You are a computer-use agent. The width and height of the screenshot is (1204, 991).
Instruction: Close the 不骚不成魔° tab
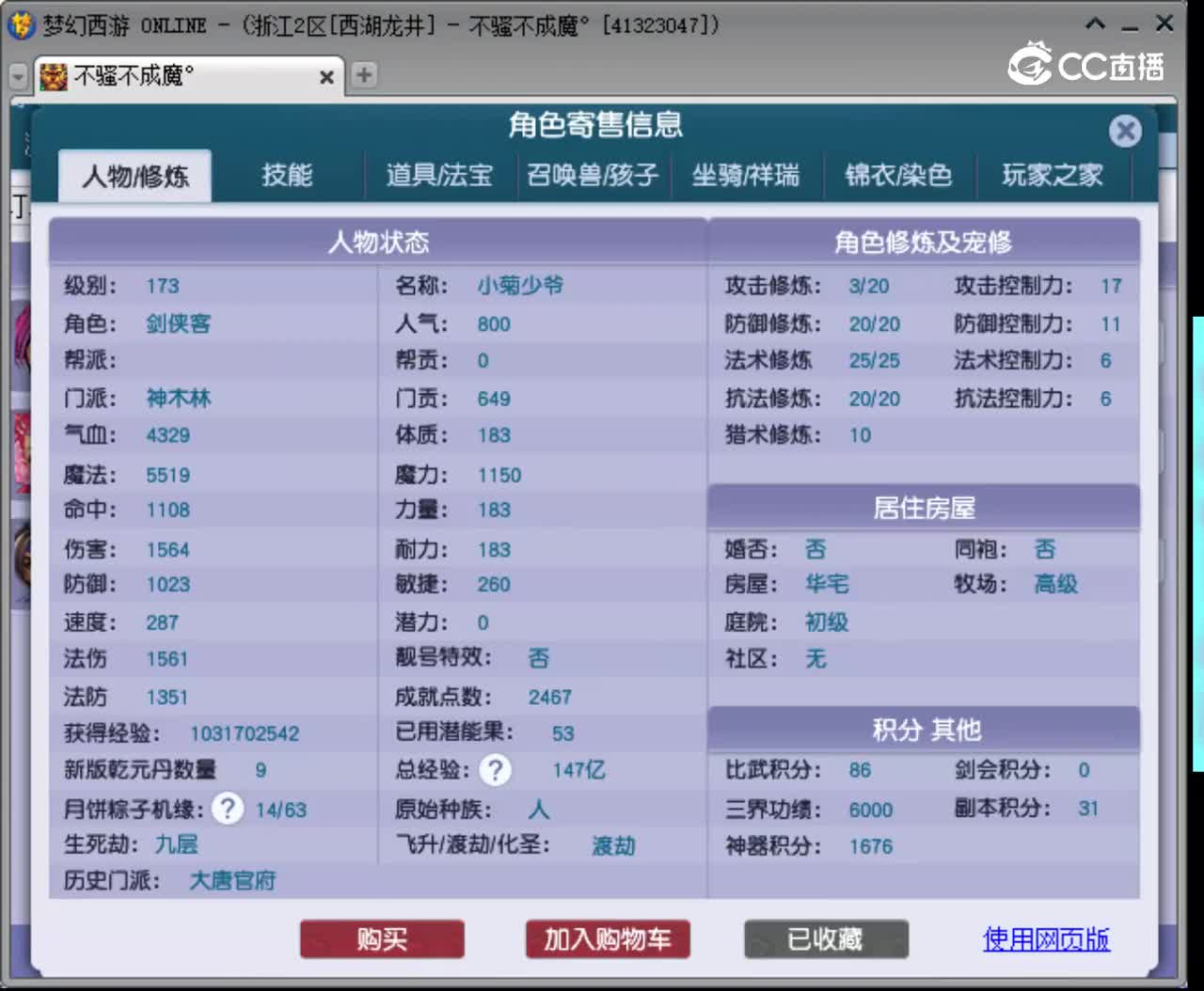pyautogui.click(x=326, y=77)
